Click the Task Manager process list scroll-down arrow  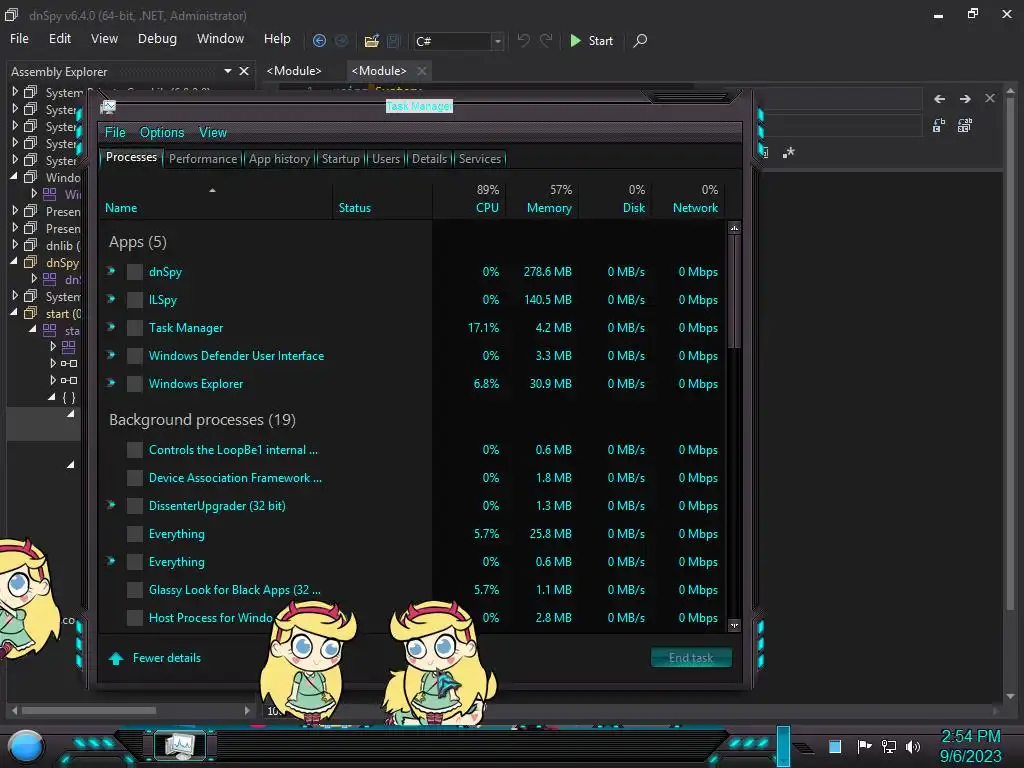(x=734, y=626)
